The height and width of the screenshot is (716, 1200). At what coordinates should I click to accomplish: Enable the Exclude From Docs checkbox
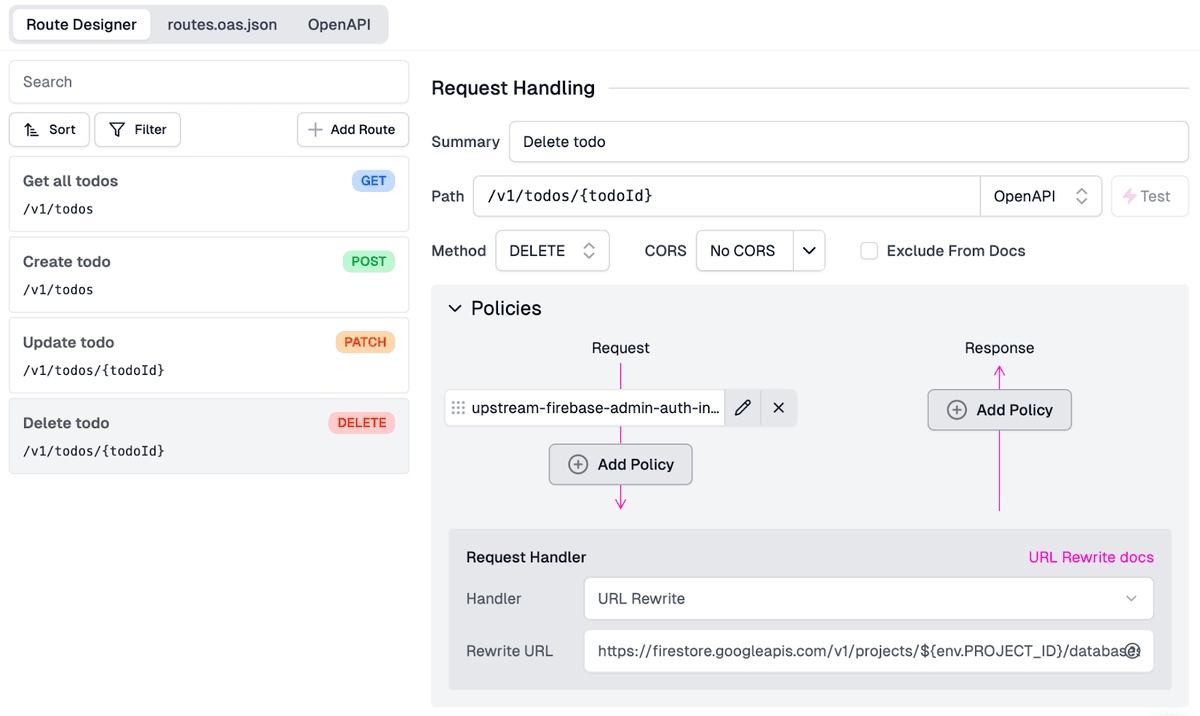pyautogui.click(x=869, y=251)
